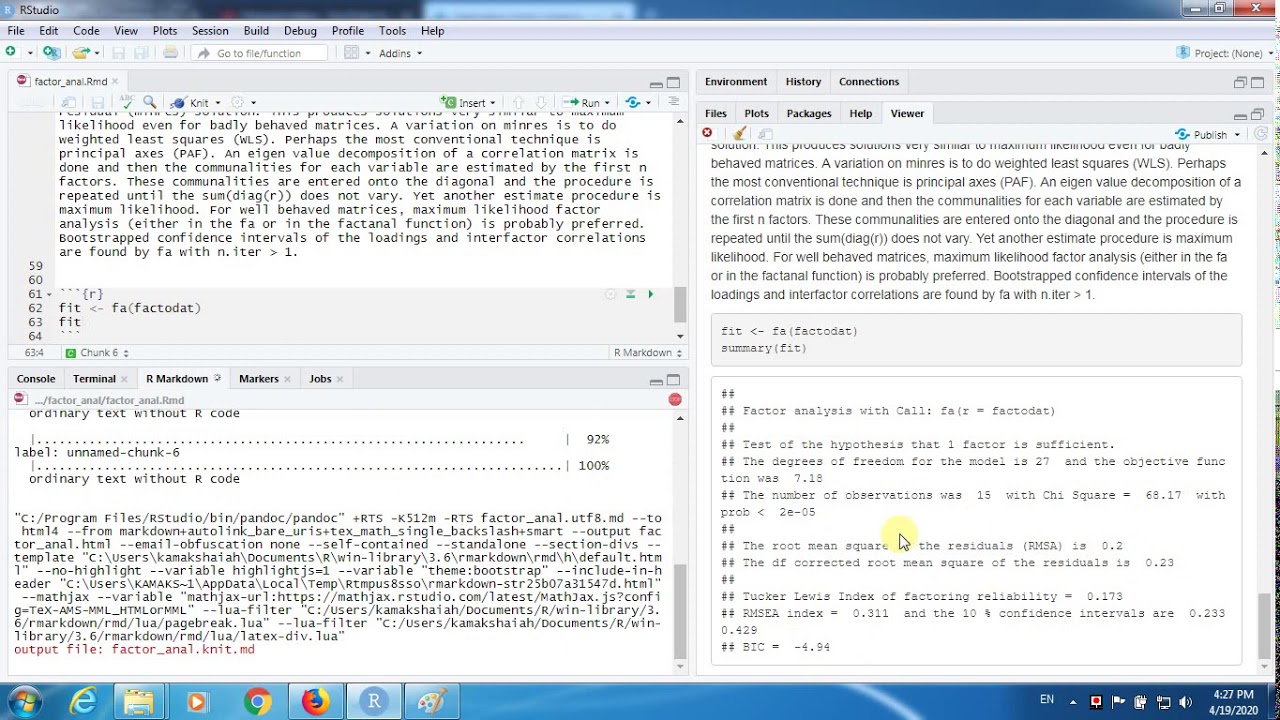Run spell check on the document
This screenshot has width=1280, height=720.
(127, 102)
